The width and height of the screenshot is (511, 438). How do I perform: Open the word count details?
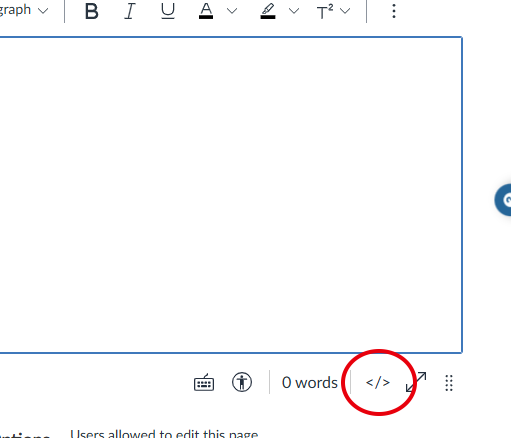[310, 383]
